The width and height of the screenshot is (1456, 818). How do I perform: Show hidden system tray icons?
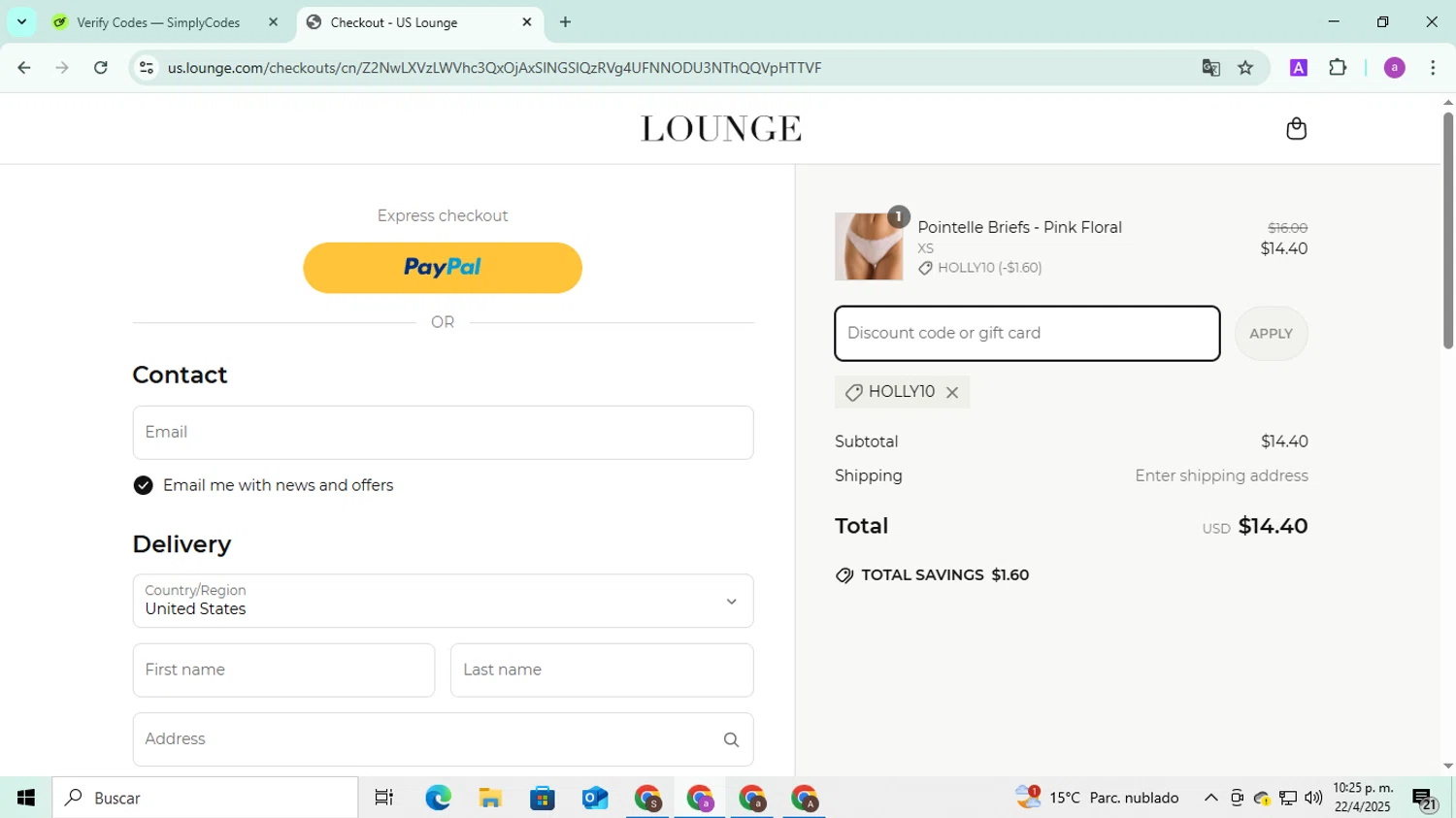(1210, 798)
